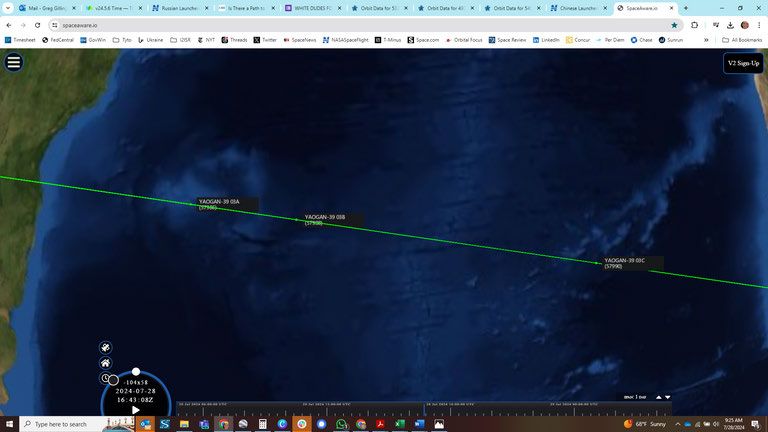Open the notification center icon
Viewport: 768px width, 432px height.
click(756, 424)
